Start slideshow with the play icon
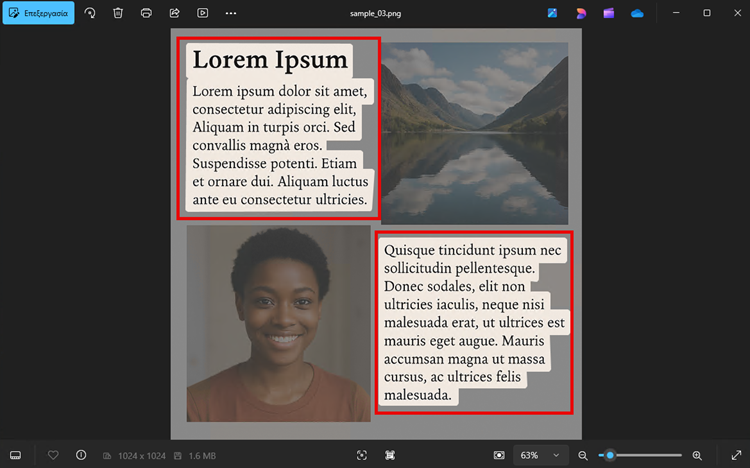 (x=203, y=13)
